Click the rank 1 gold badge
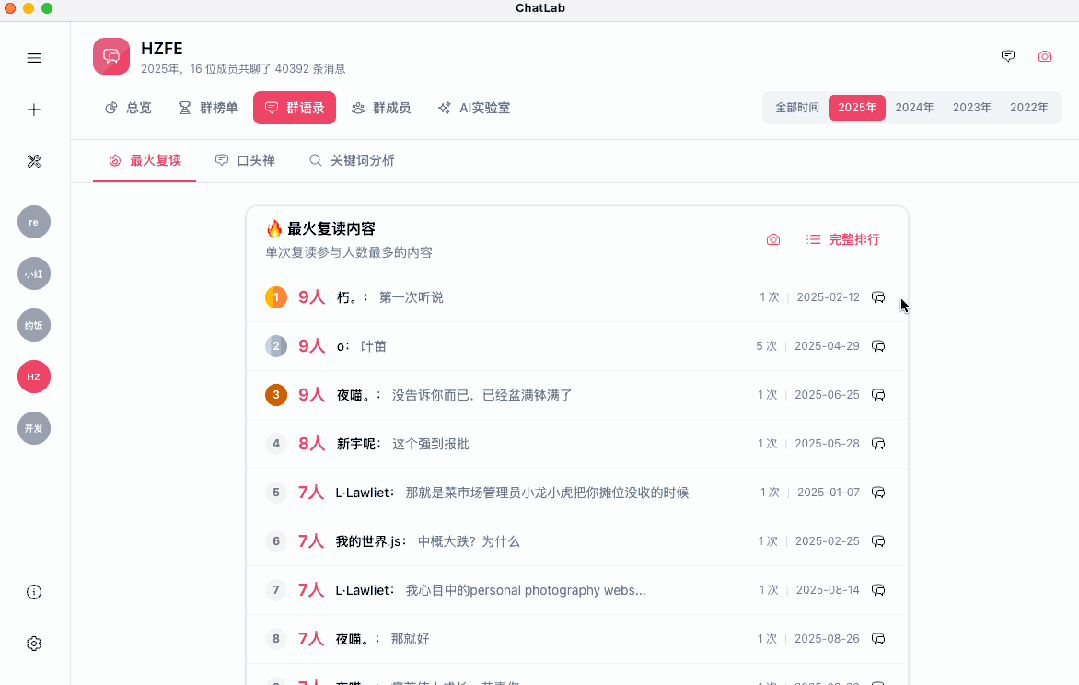Image resolution: width=1079 pixels, height=685 pixels. pyautogui.click(x=276, y=297)
